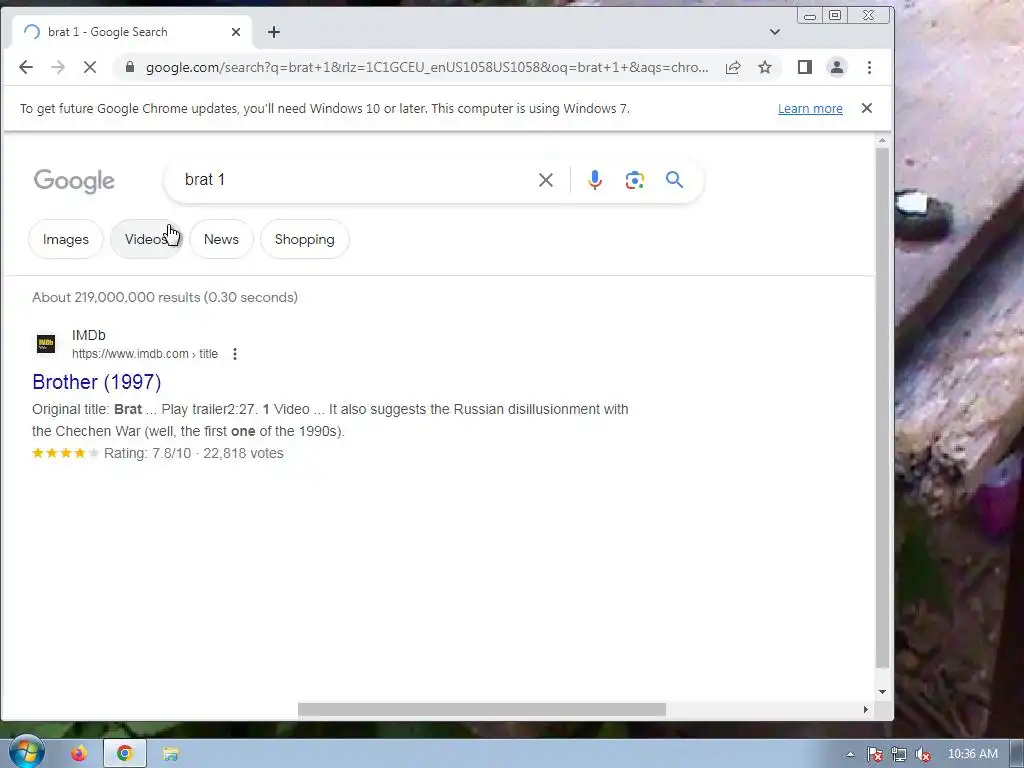Bookmark this page with the star icon
This screenshot has width=1024, height=768.
[x=765, y=67]
